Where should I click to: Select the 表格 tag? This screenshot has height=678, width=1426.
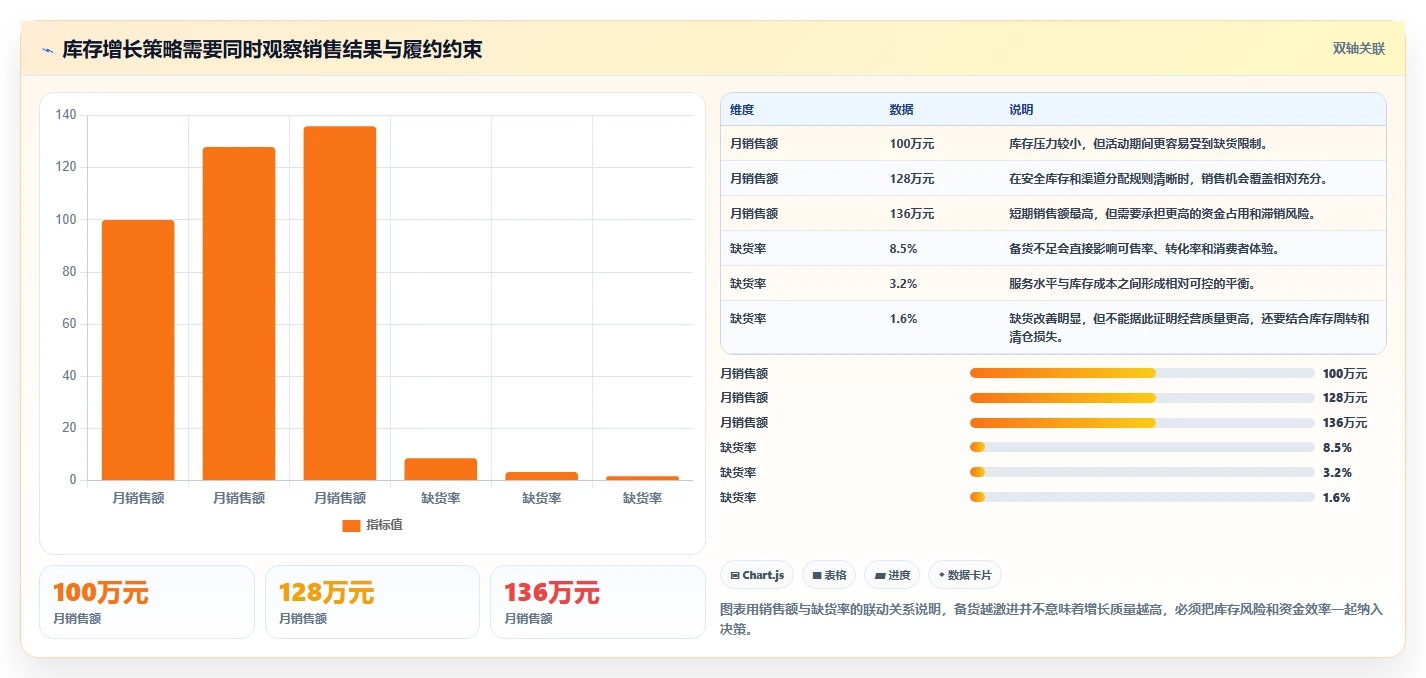click(x=829, y=575)
